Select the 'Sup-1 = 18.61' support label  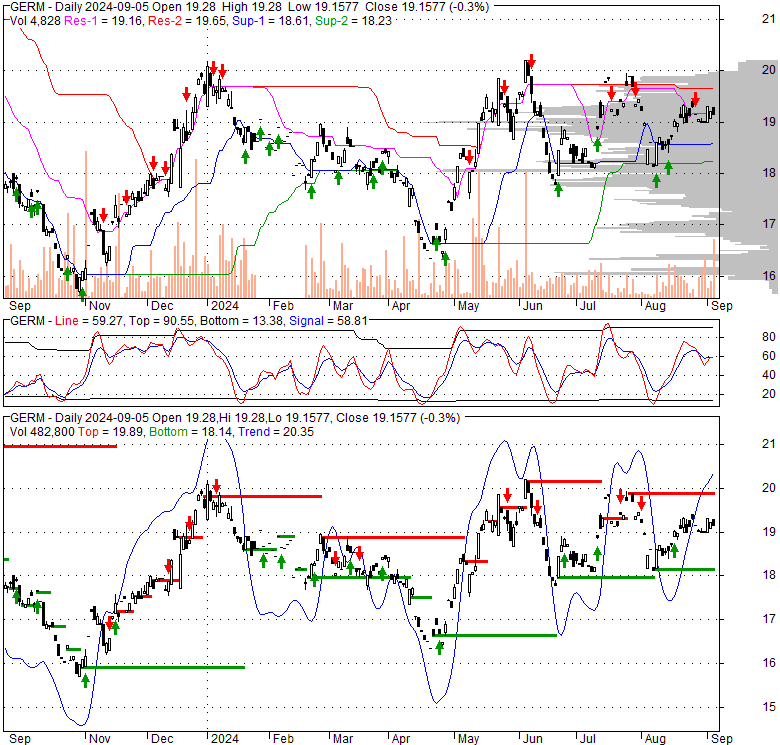click(x=270, y=21)
